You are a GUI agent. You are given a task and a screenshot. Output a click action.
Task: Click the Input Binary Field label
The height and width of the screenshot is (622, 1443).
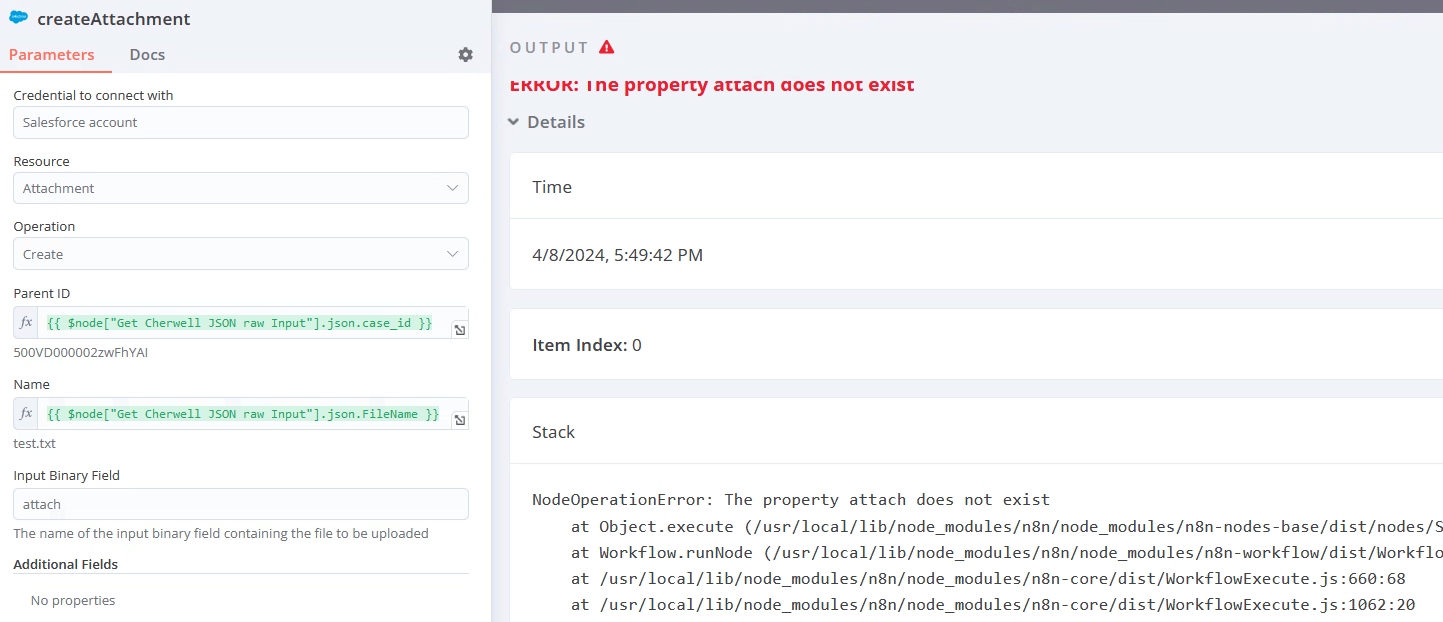point(67,475)
